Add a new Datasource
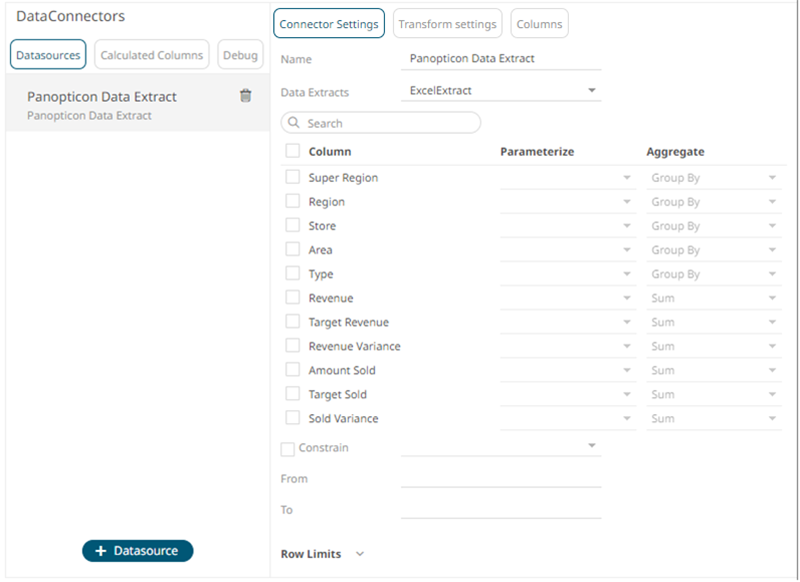The image size is (800, 582). pos(137,551)
